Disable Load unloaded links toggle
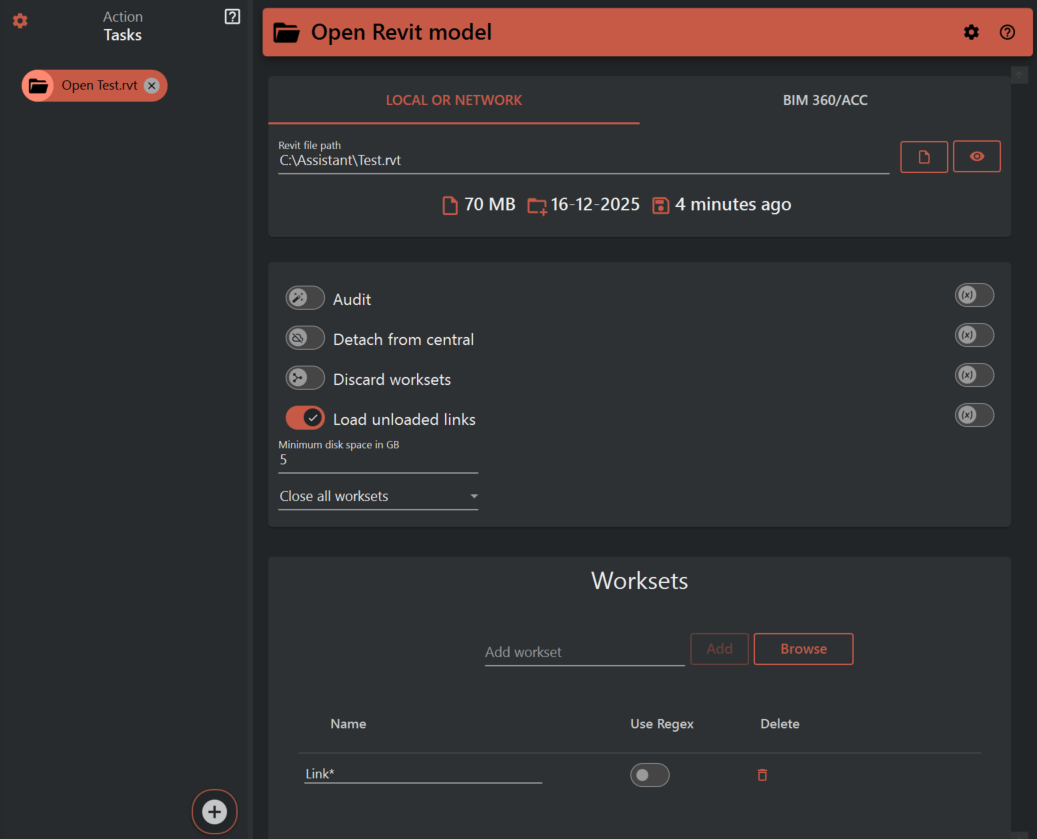The width and height of the screenshot is (1037, 839). click(305, 418)
